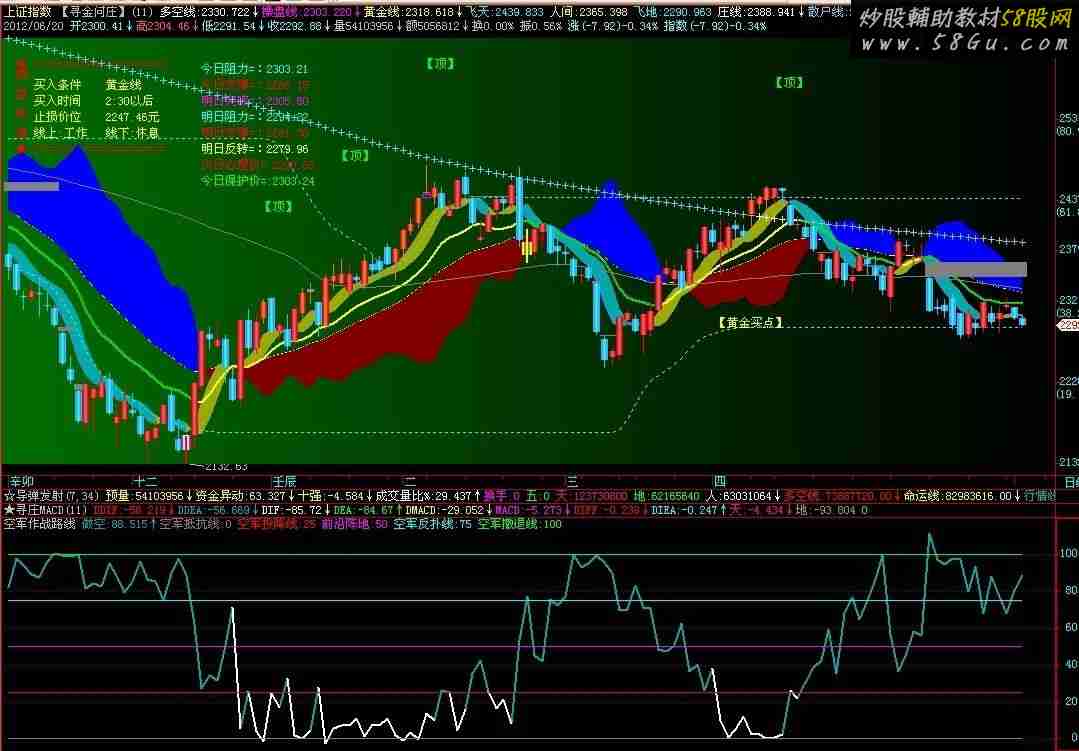Click the 2132.63 low price label
Screen dimensions: 1079x751
coord(224,467)
